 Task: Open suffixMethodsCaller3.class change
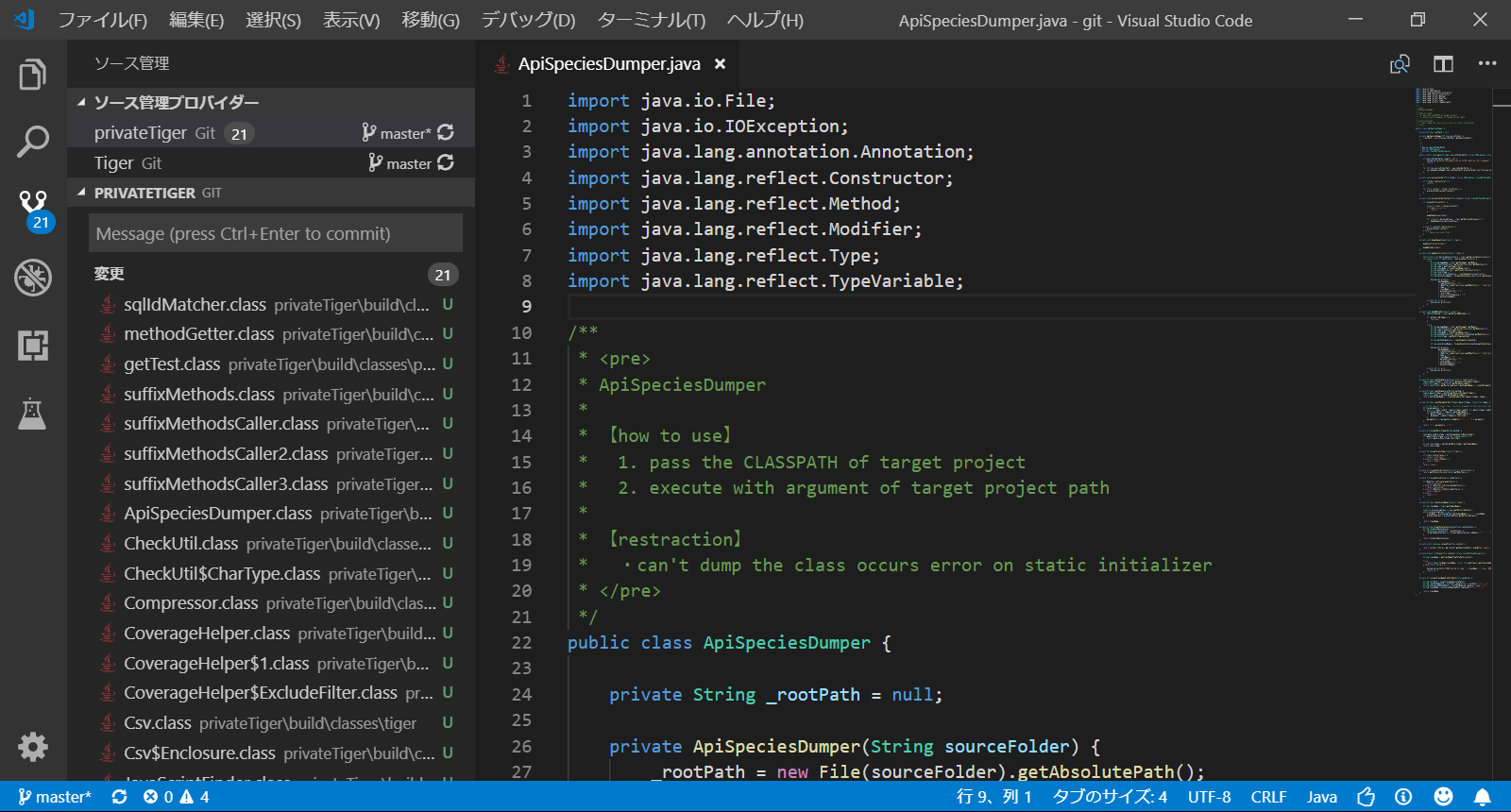coord(271,483)
